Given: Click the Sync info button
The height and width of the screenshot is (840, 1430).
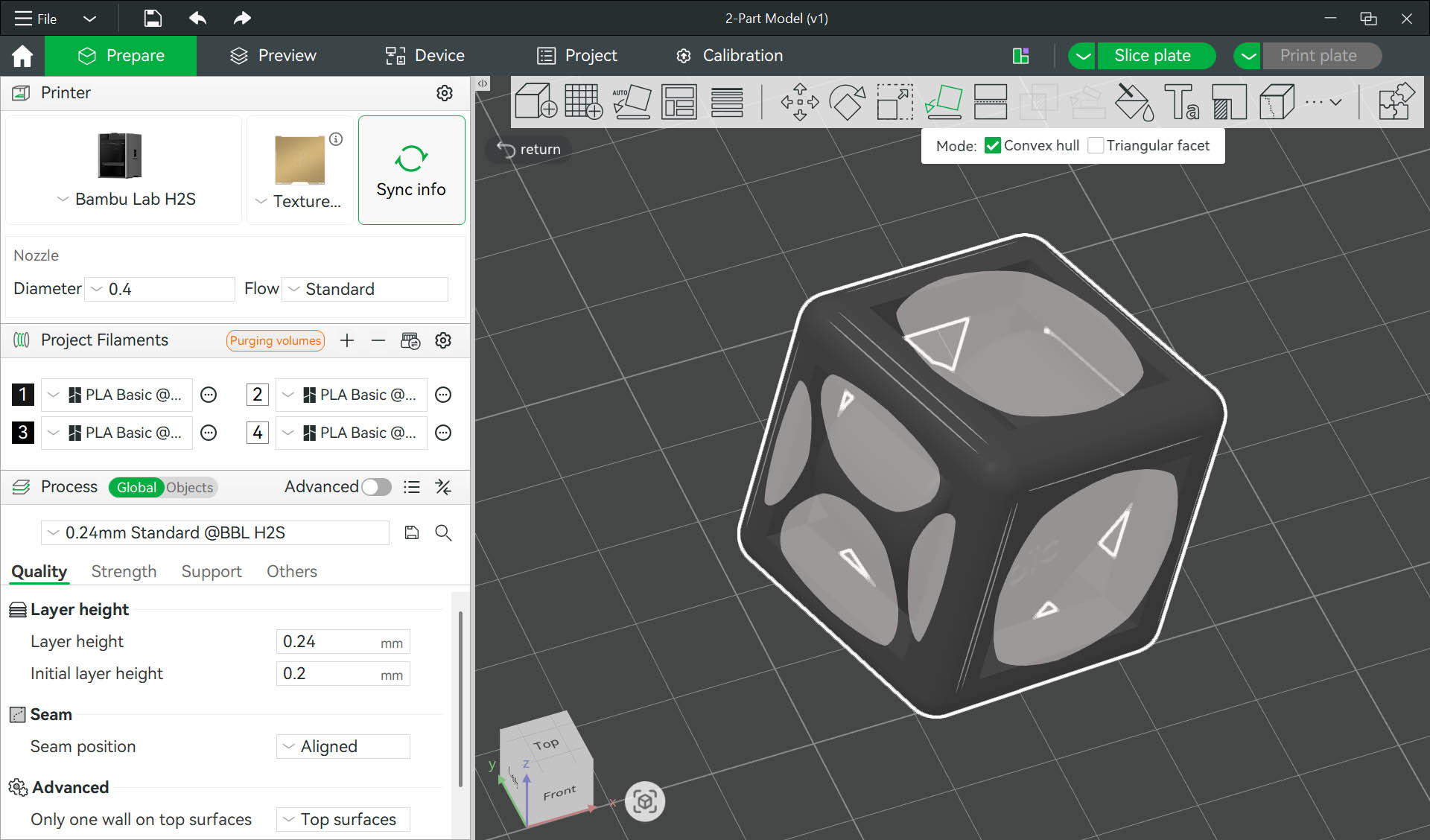Looking at the screenshot, I should [411, 171].
